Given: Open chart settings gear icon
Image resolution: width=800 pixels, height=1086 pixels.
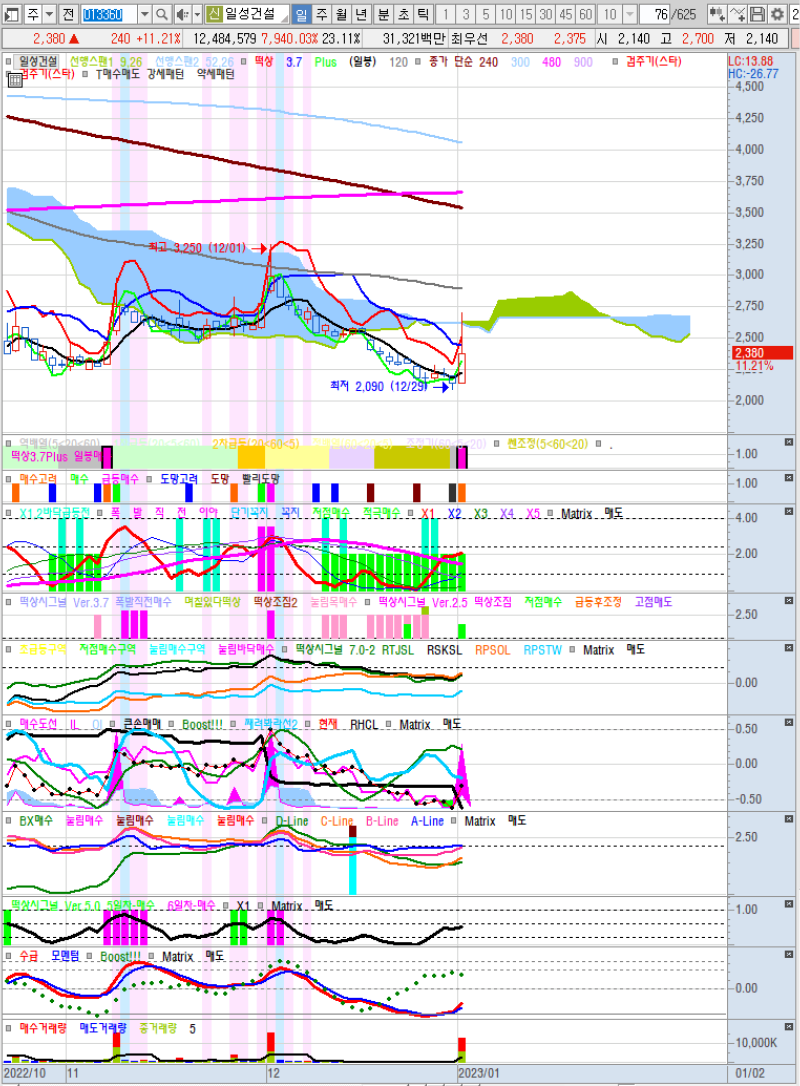Looking at the screenshot, I should (777, 14).
